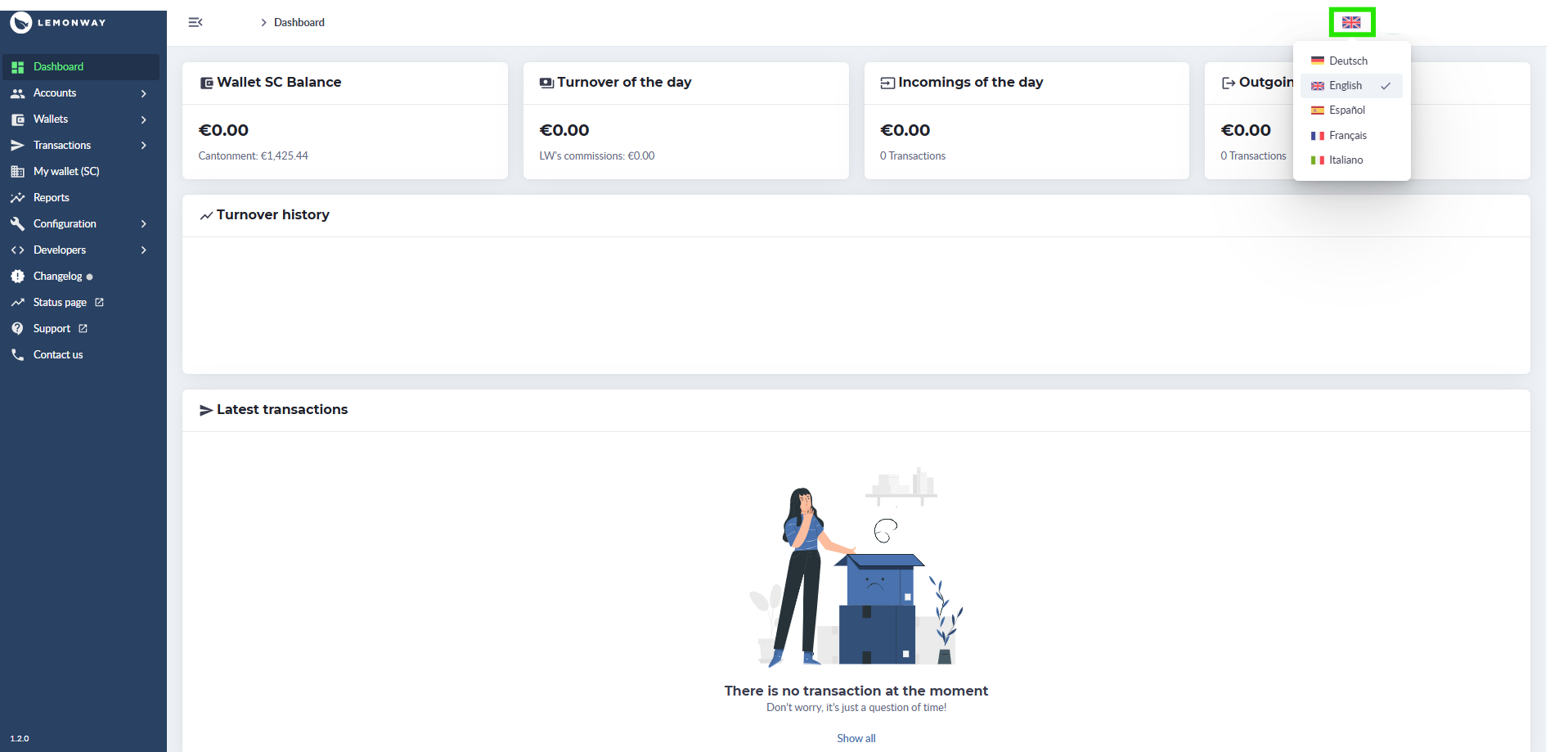Click the Contact us phone icon
The height and width of the screenshot is (752, 1568).
coord(17,354)
